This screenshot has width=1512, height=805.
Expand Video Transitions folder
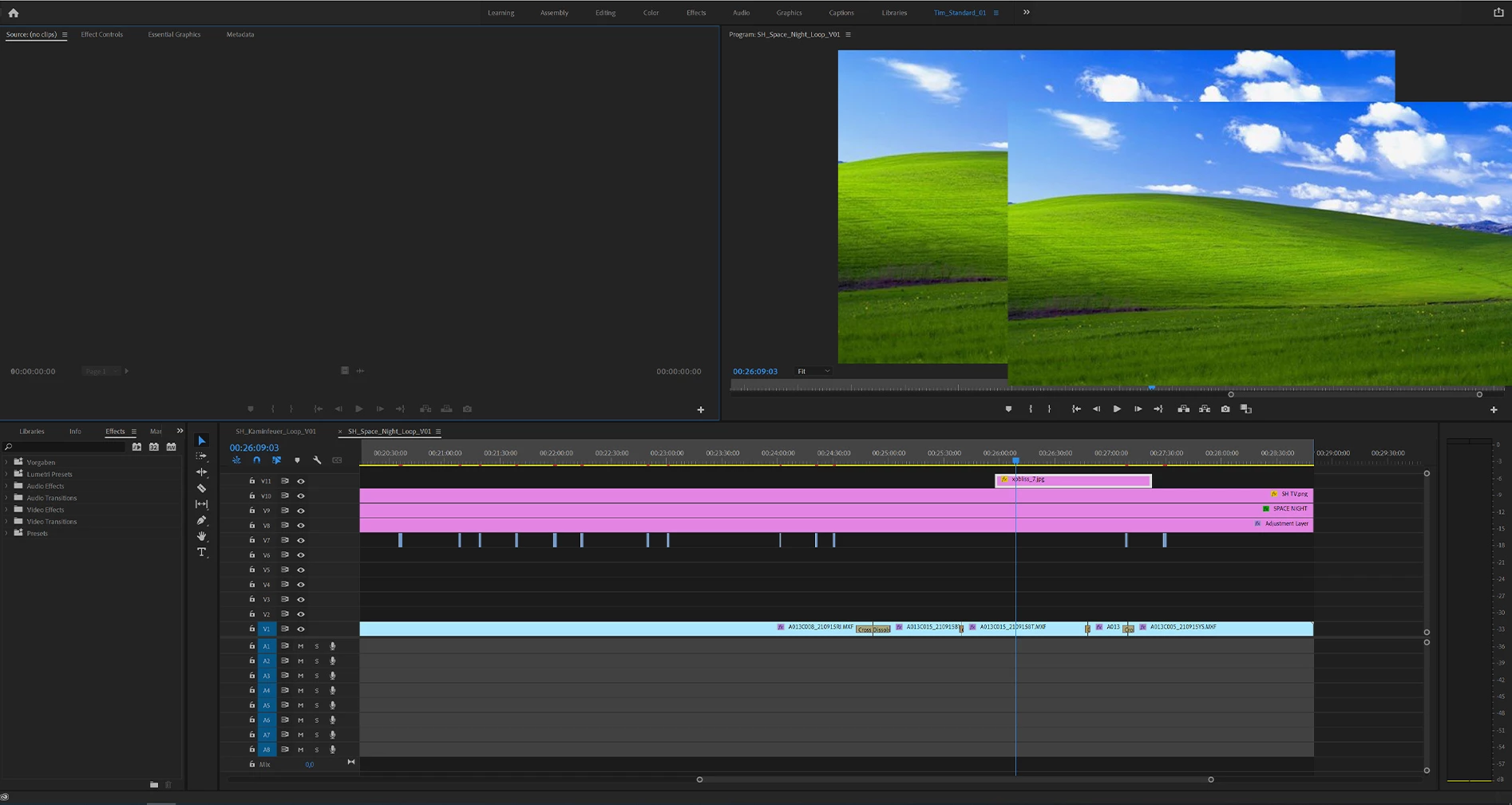[7, 522]
